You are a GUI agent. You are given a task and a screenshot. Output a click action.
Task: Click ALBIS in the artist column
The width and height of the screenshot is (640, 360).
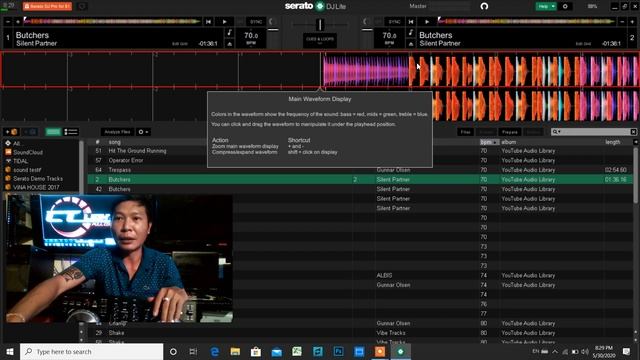click(x=384, y=276)
